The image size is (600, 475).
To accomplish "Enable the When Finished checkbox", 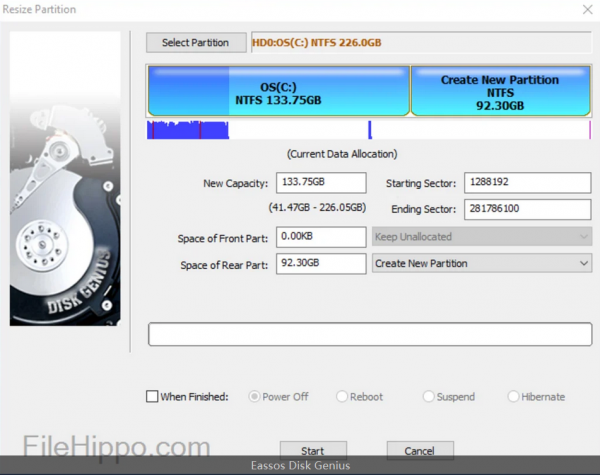I will (x=152, y=397).
